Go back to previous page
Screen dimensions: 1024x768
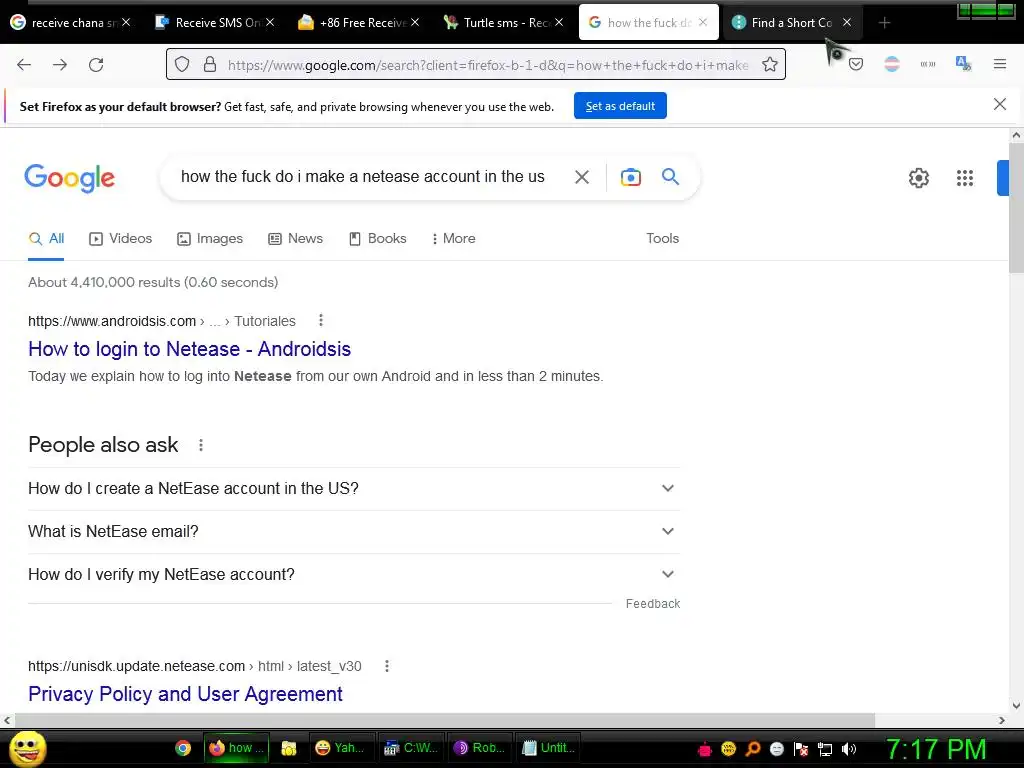pyautogui.click(x=24, y=65)
